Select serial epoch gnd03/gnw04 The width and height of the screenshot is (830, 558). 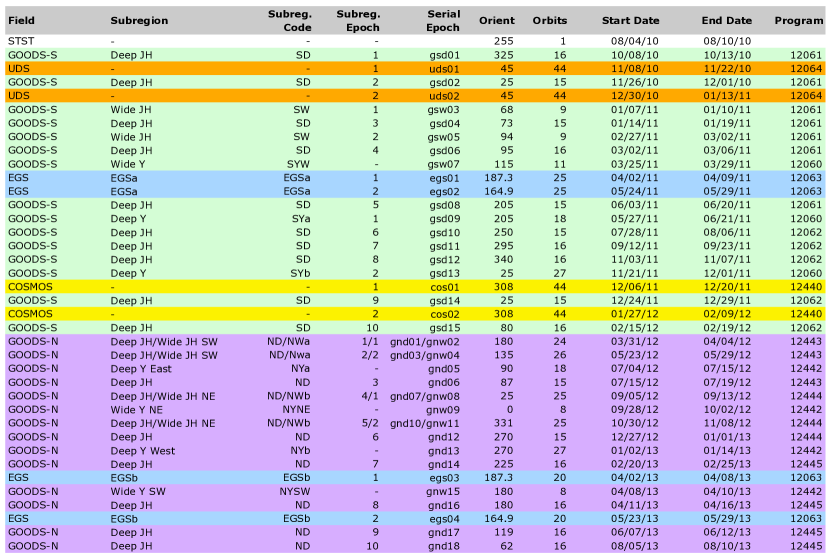(425, 355)
